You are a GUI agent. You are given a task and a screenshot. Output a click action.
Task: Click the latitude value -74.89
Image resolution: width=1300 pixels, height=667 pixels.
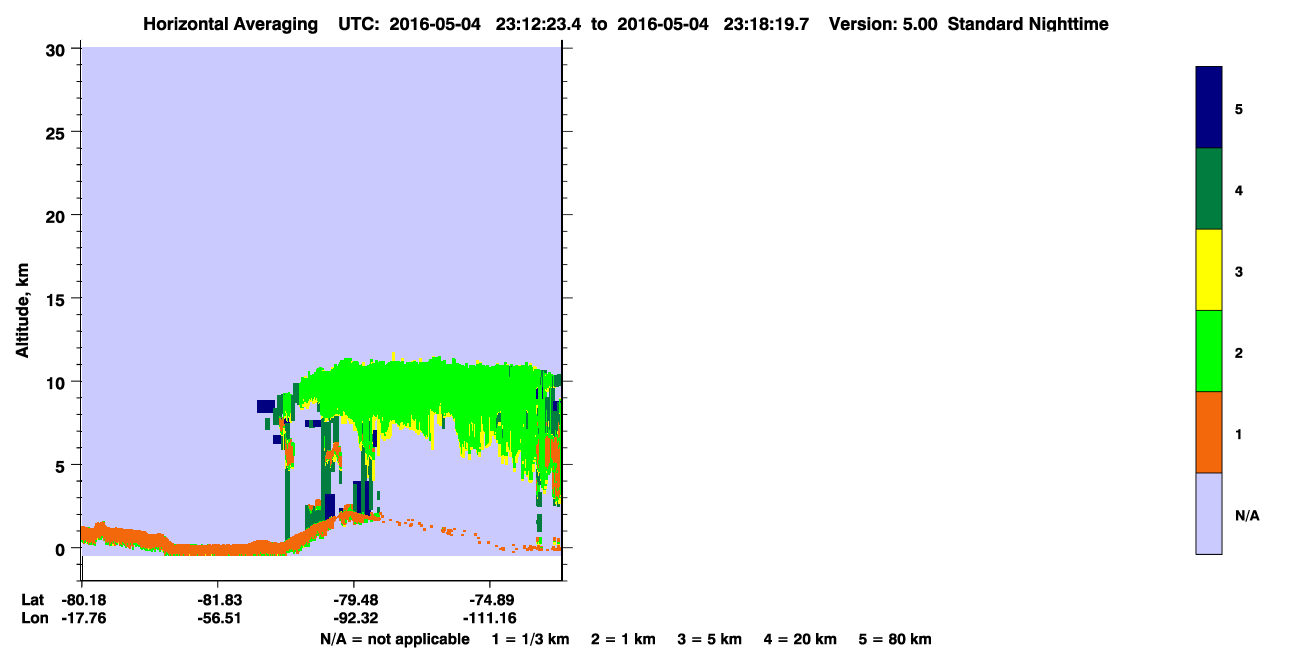(x=490, y=599)
